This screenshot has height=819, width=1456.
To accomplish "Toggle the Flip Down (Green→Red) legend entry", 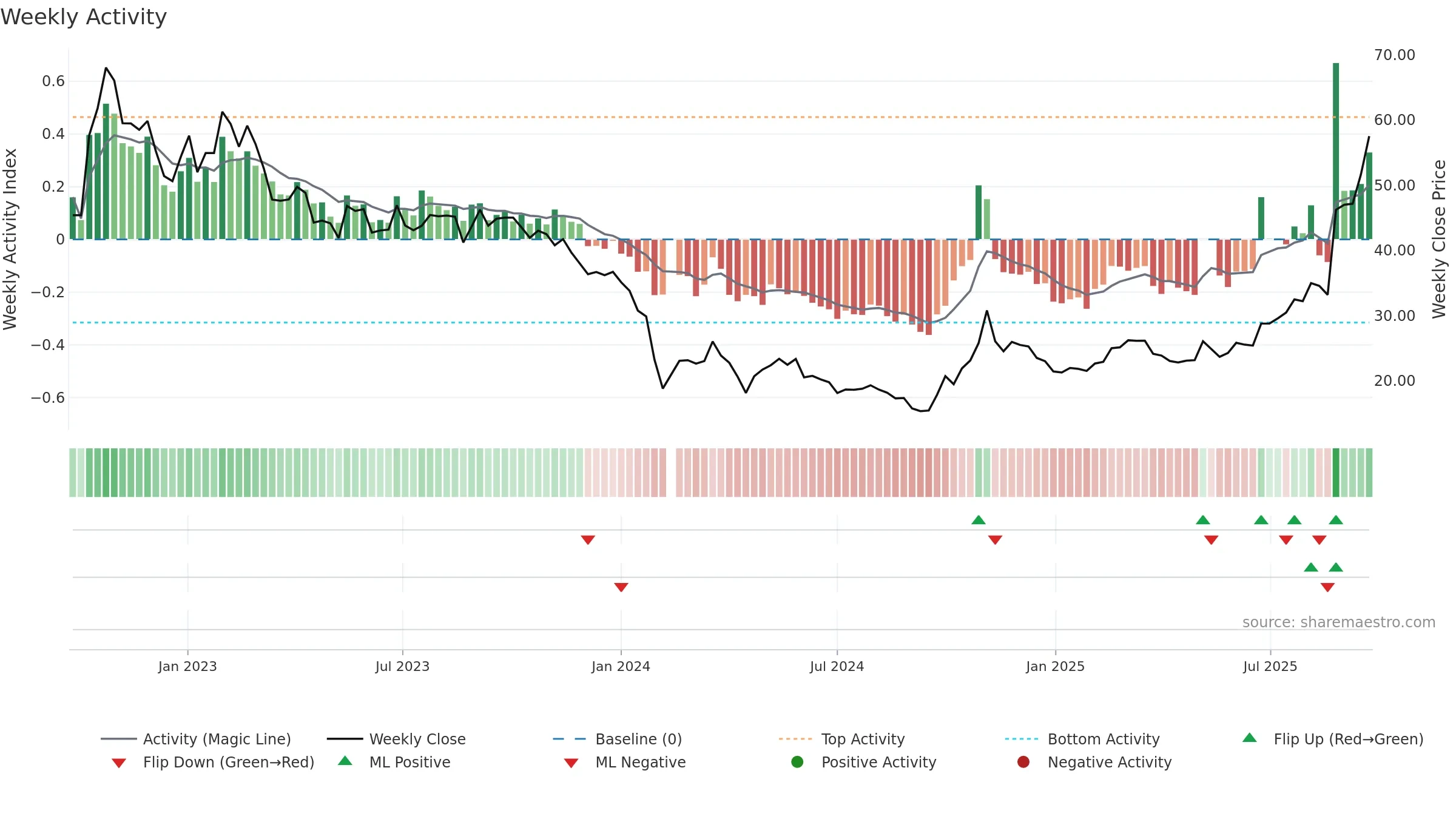I will coord(213,762).
